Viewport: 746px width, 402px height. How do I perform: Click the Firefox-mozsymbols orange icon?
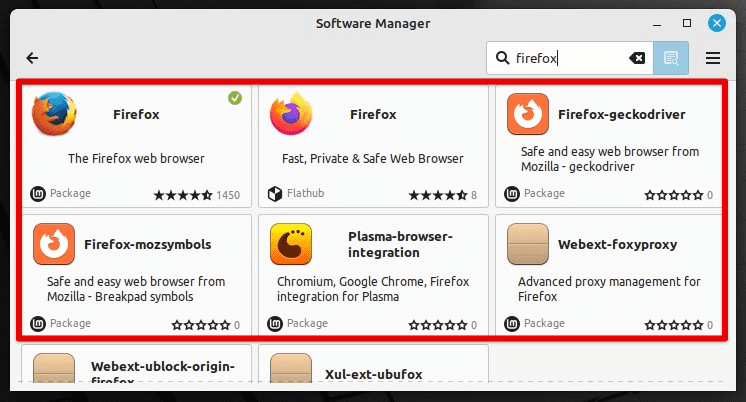click(x=53, y=244)
